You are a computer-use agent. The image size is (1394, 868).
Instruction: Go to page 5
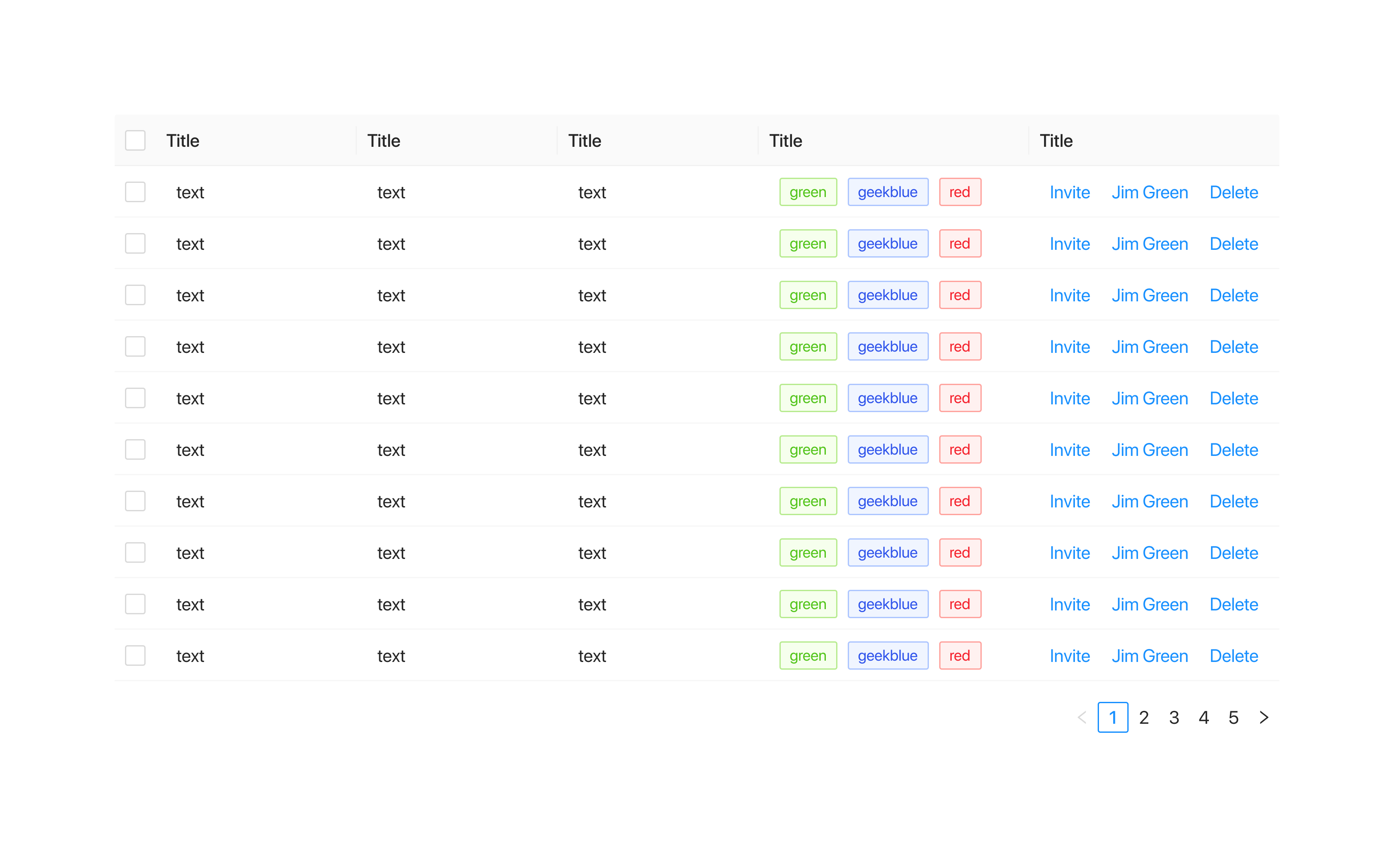pyautogui.click(x=1233, y=717)
